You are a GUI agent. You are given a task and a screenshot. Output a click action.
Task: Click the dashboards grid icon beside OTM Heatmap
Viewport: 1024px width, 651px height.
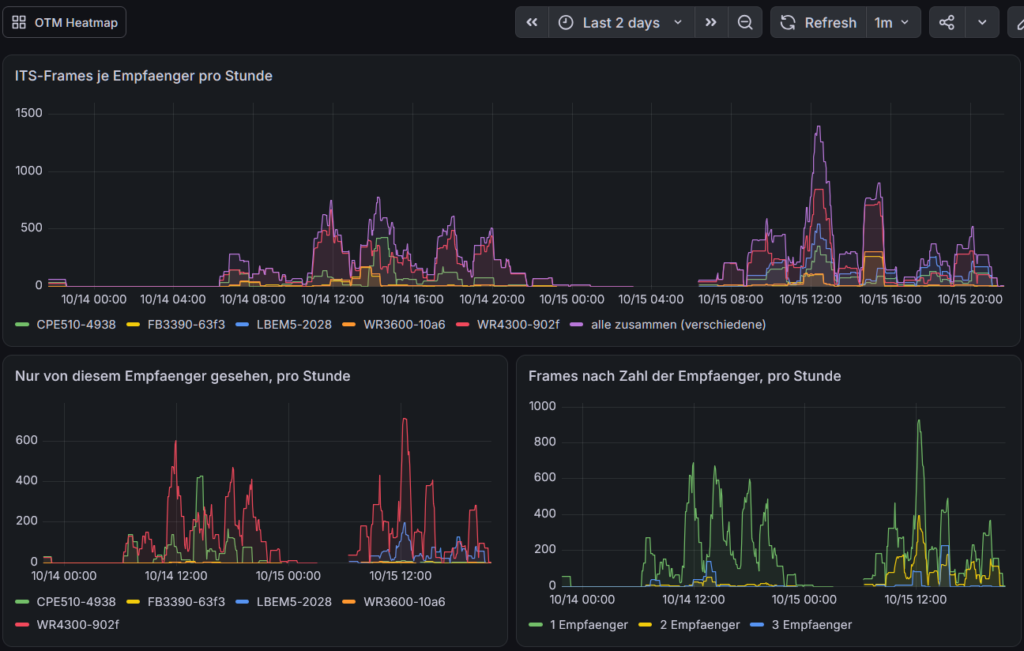point(19,22)
